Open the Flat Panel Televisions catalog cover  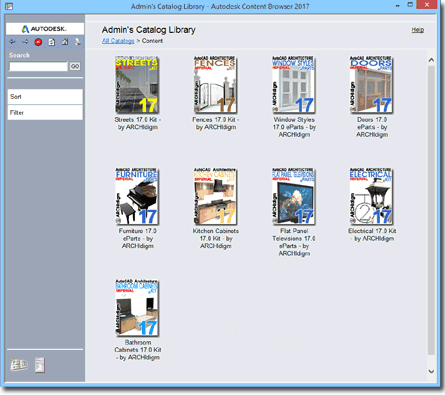pos(293,196)
